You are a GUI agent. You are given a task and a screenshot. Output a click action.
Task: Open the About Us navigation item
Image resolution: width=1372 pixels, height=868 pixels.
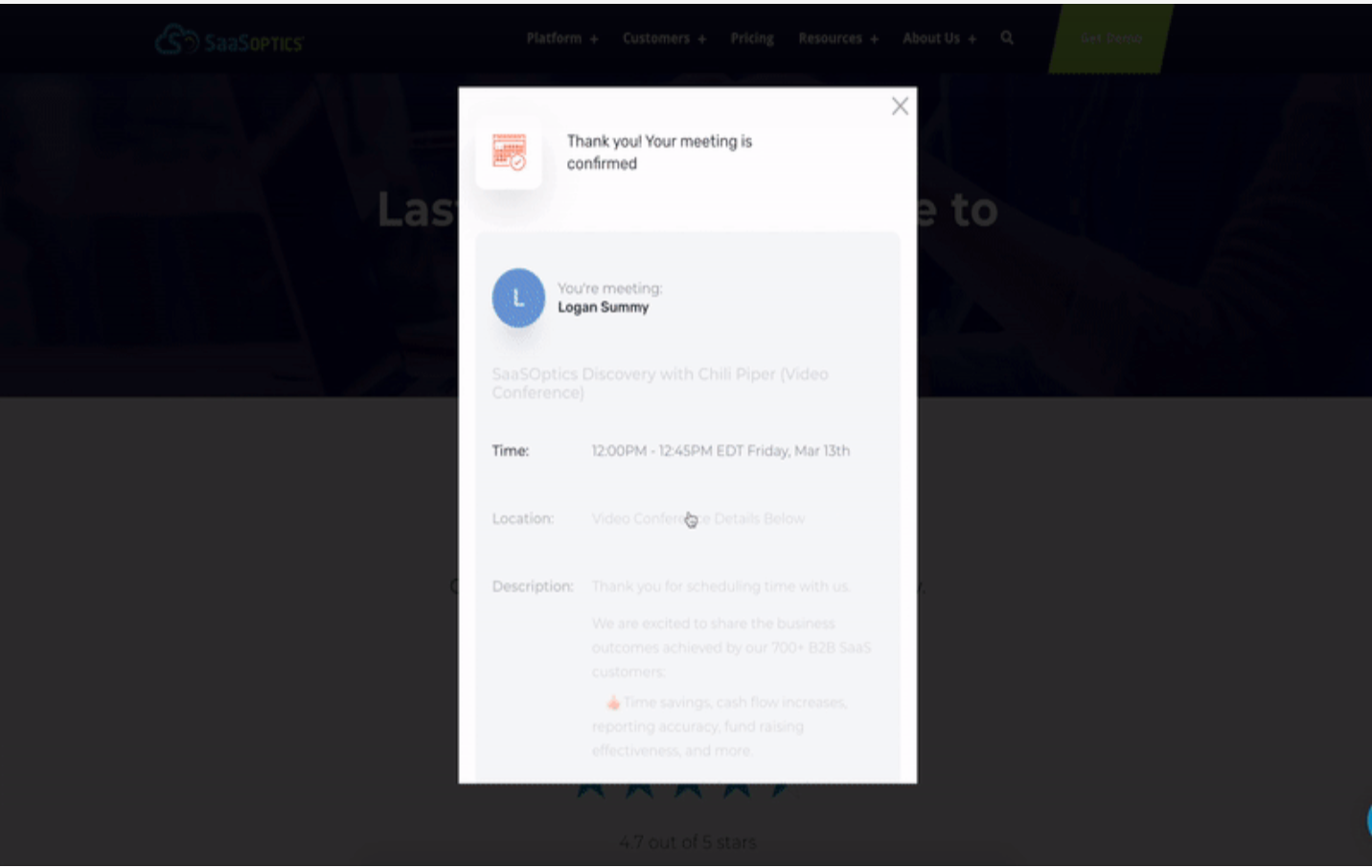[x=931, y=38]
